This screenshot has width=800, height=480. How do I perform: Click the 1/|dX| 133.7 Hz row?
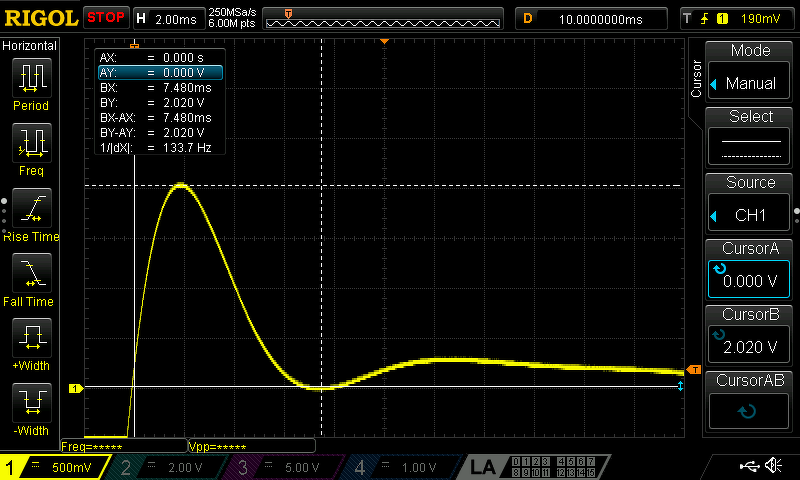pos(160,148)
